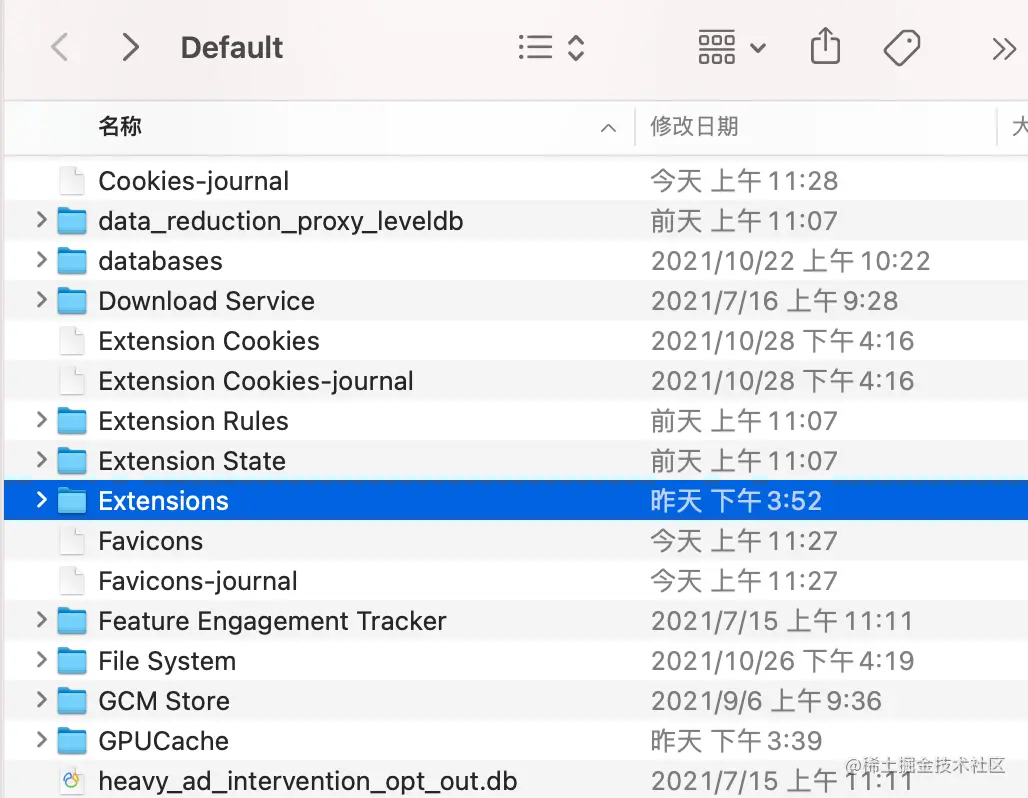Select the data_reduction_proxy_leveldb name
This screenshot has width=1028, height=798.
281,221
